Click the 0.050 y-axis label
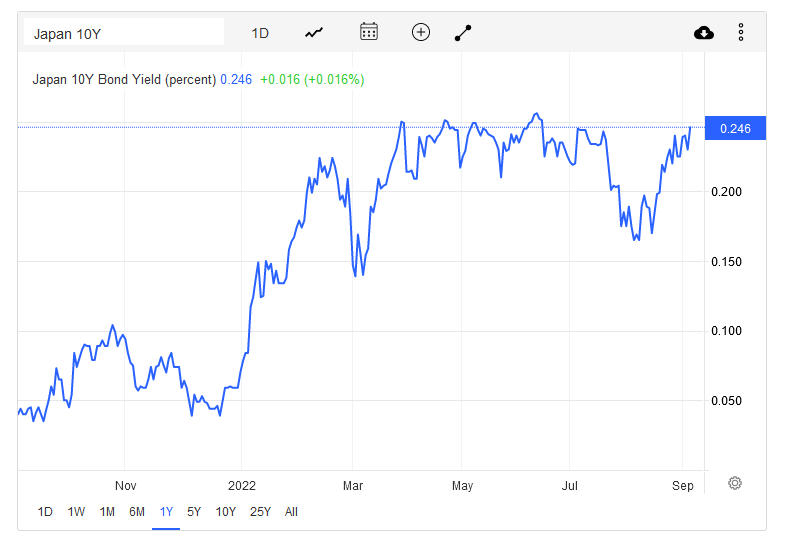The height and width of the screenshot is (548, 788). pos(726,401)
